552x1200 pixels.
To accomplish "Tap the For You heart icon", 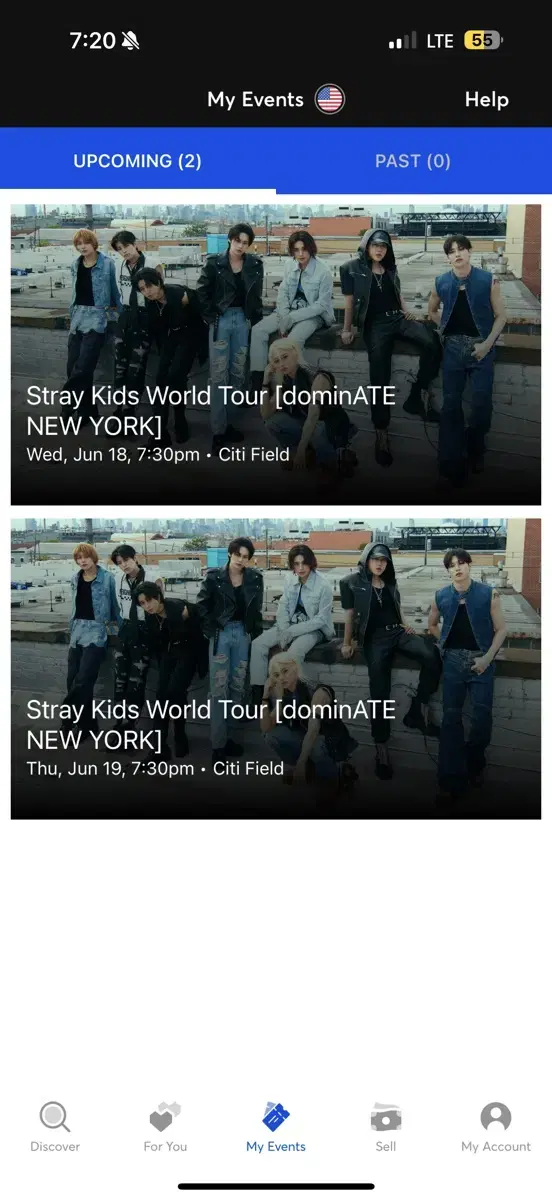I will [165, 1117].
